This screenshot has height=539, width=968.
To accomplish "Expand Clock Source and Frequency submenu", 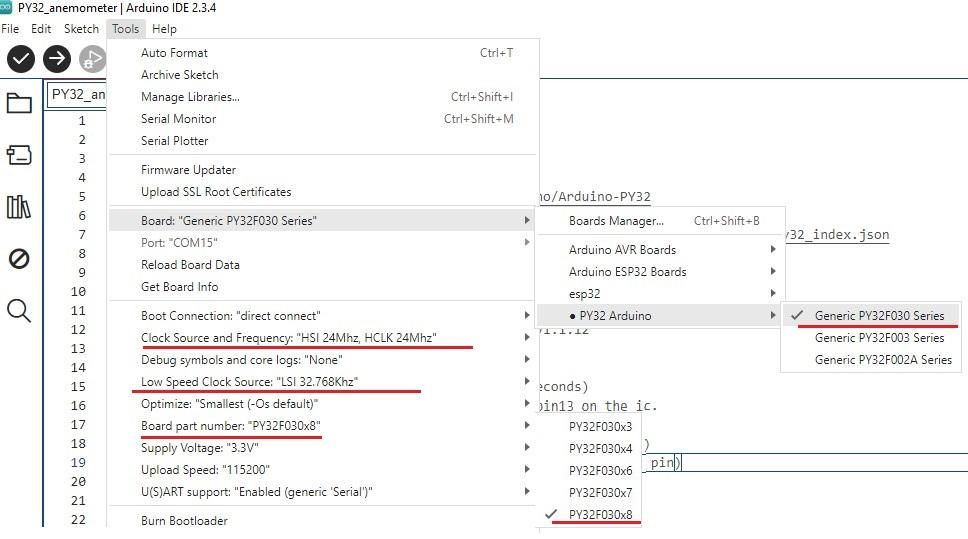I will pyautogui.click(x=323, y=338).
